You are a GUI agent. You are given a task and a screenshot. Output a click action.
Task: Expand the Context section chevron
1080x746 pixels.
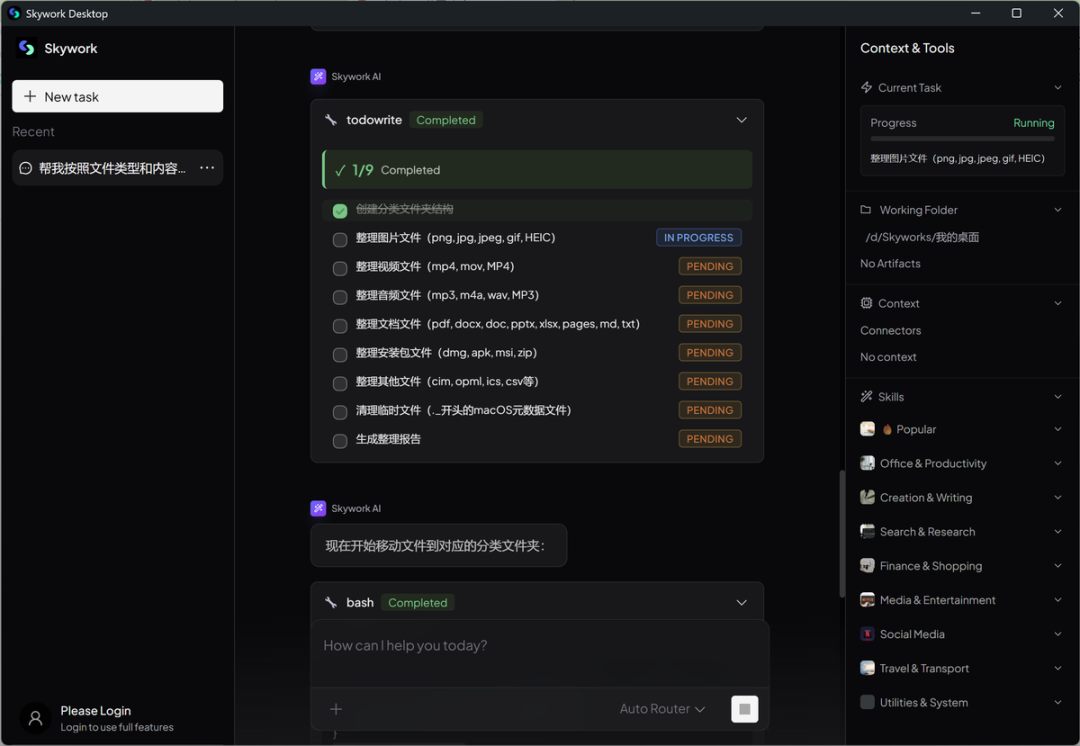tap(1058, 303)
